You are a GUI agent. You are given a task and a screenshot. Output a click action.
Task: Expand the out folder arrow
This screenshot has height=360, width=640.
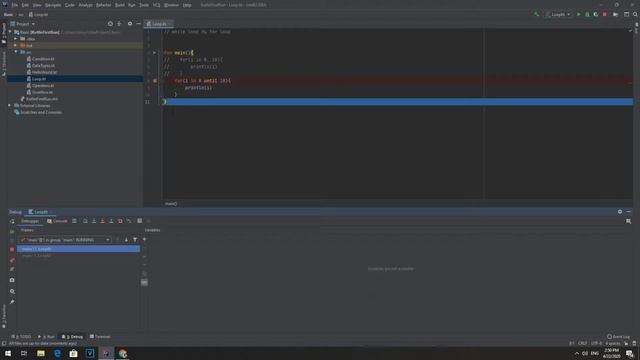coord(16,45)
